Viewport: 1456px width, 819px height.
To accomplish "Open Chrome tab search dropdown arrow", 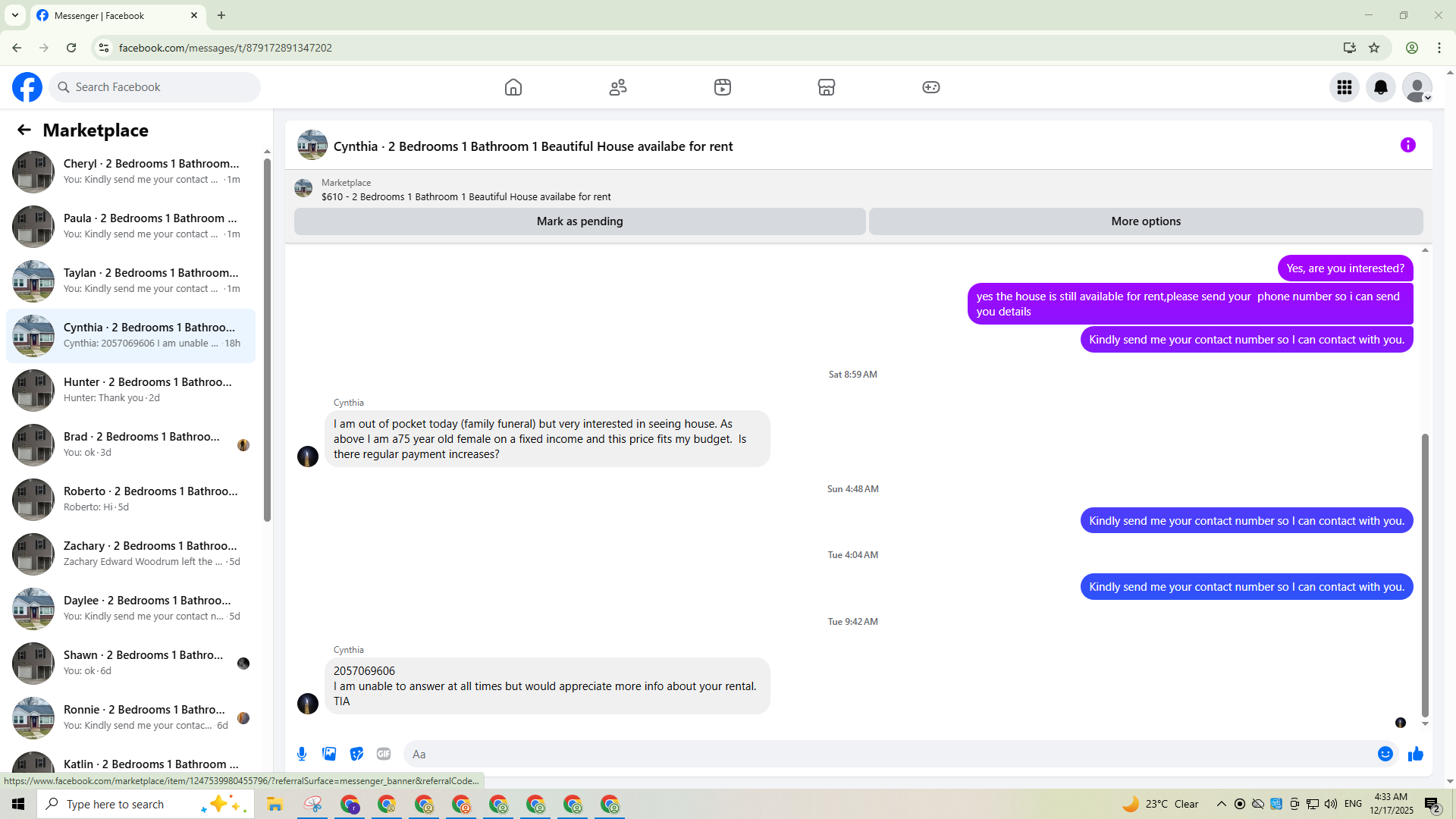I will 14,15.
